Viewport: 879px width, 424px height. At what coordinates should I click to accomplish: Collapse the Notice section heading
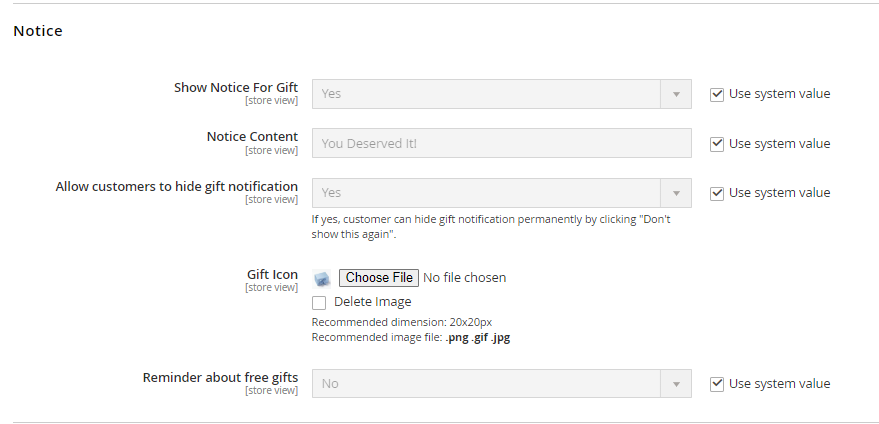(x=38, y=31)
